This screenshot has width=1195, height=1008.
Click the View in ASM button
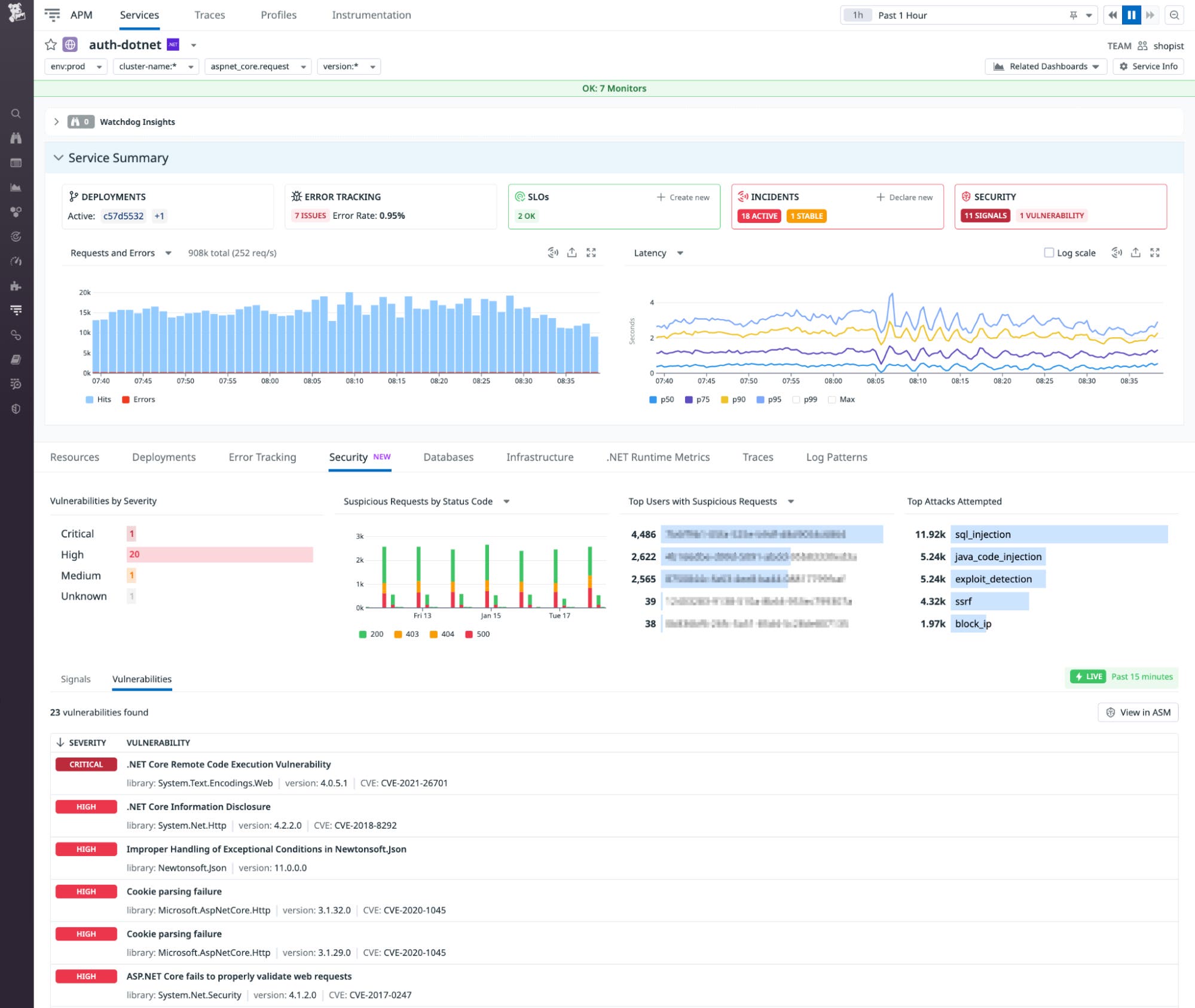[x=1138, y=712]
